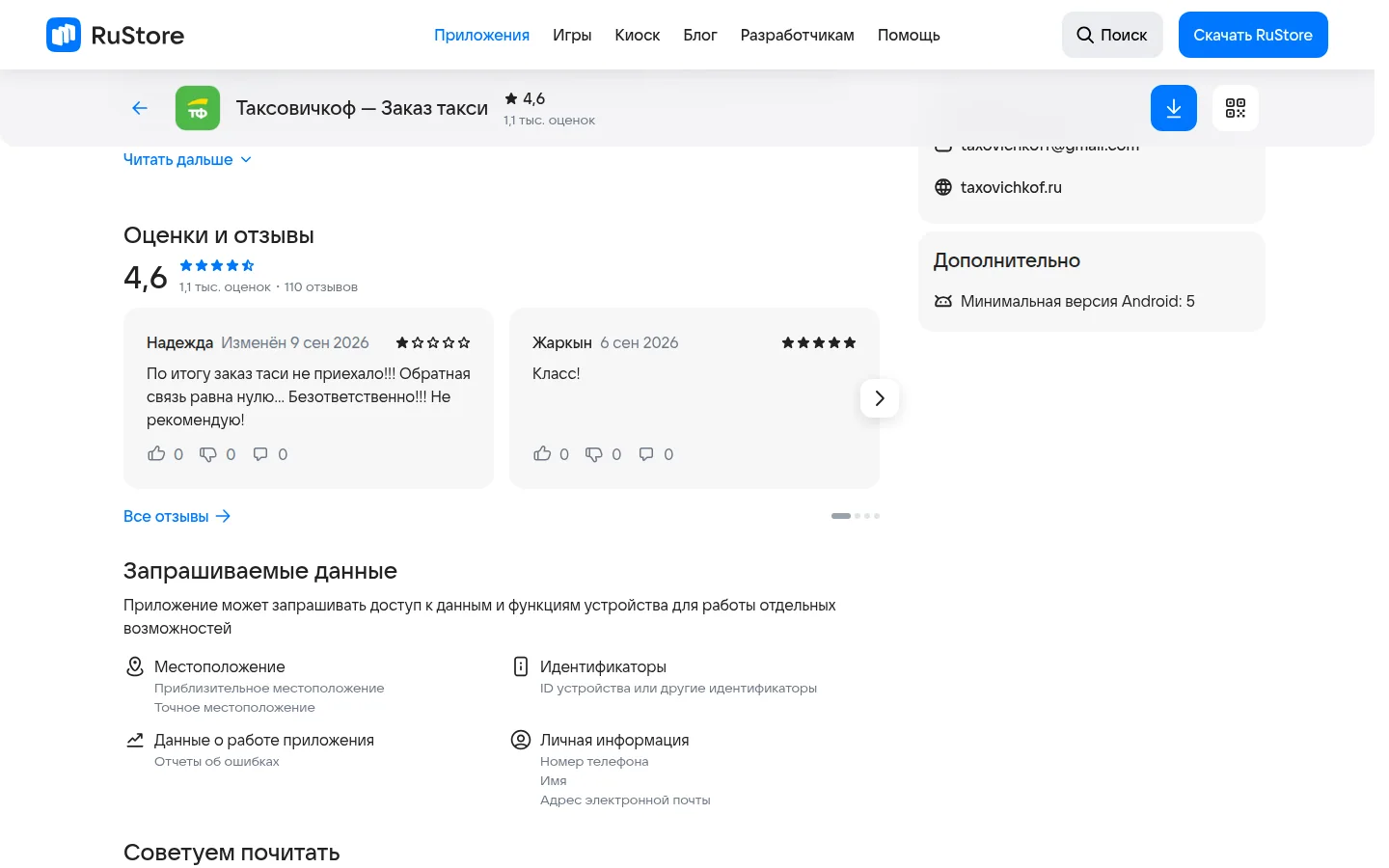Open the Поиск search button
Screen dimensions: 1389x868
click(x=1112, y=35)
